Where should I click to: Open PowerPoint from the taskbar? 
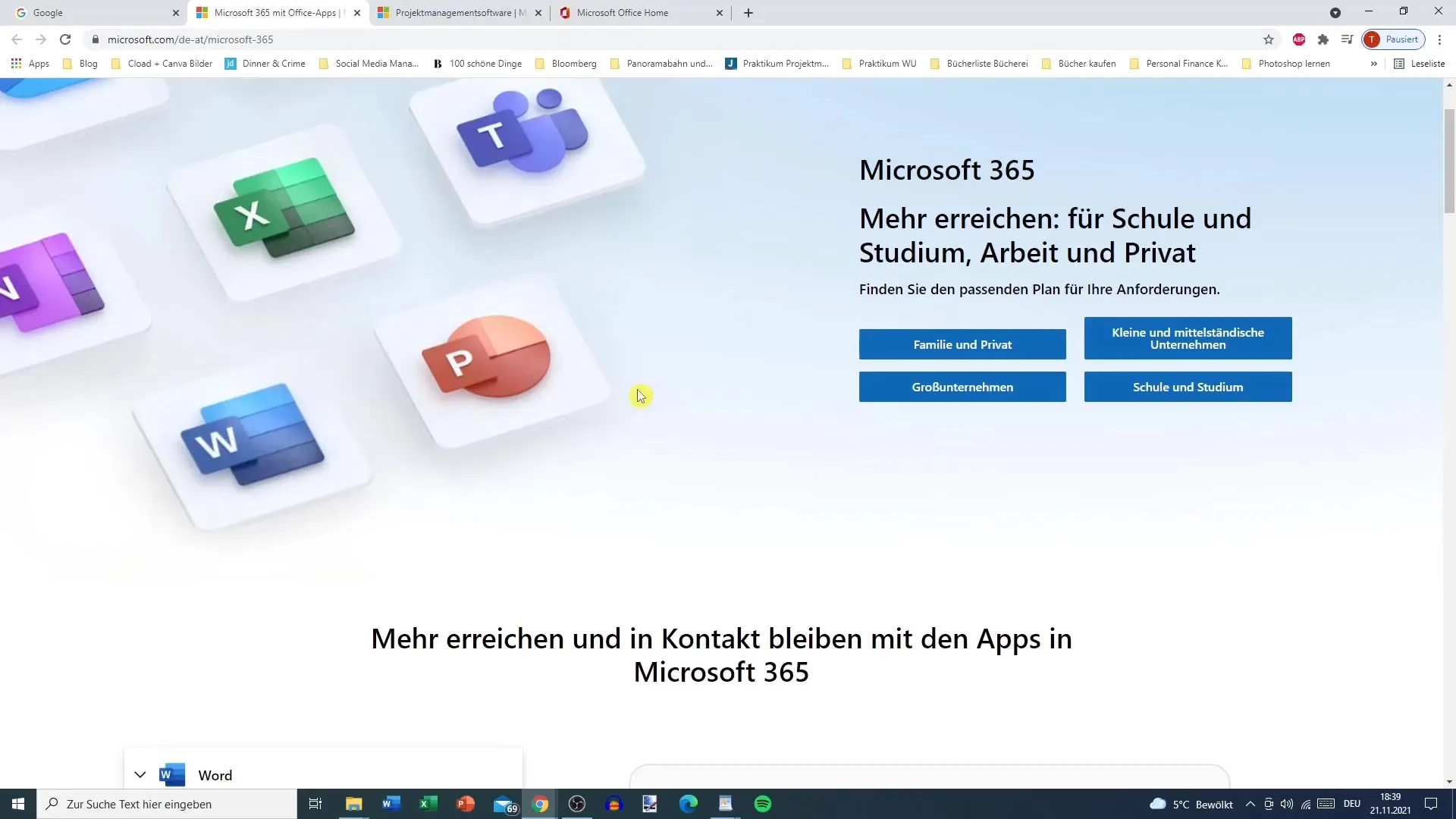[465, 804]
